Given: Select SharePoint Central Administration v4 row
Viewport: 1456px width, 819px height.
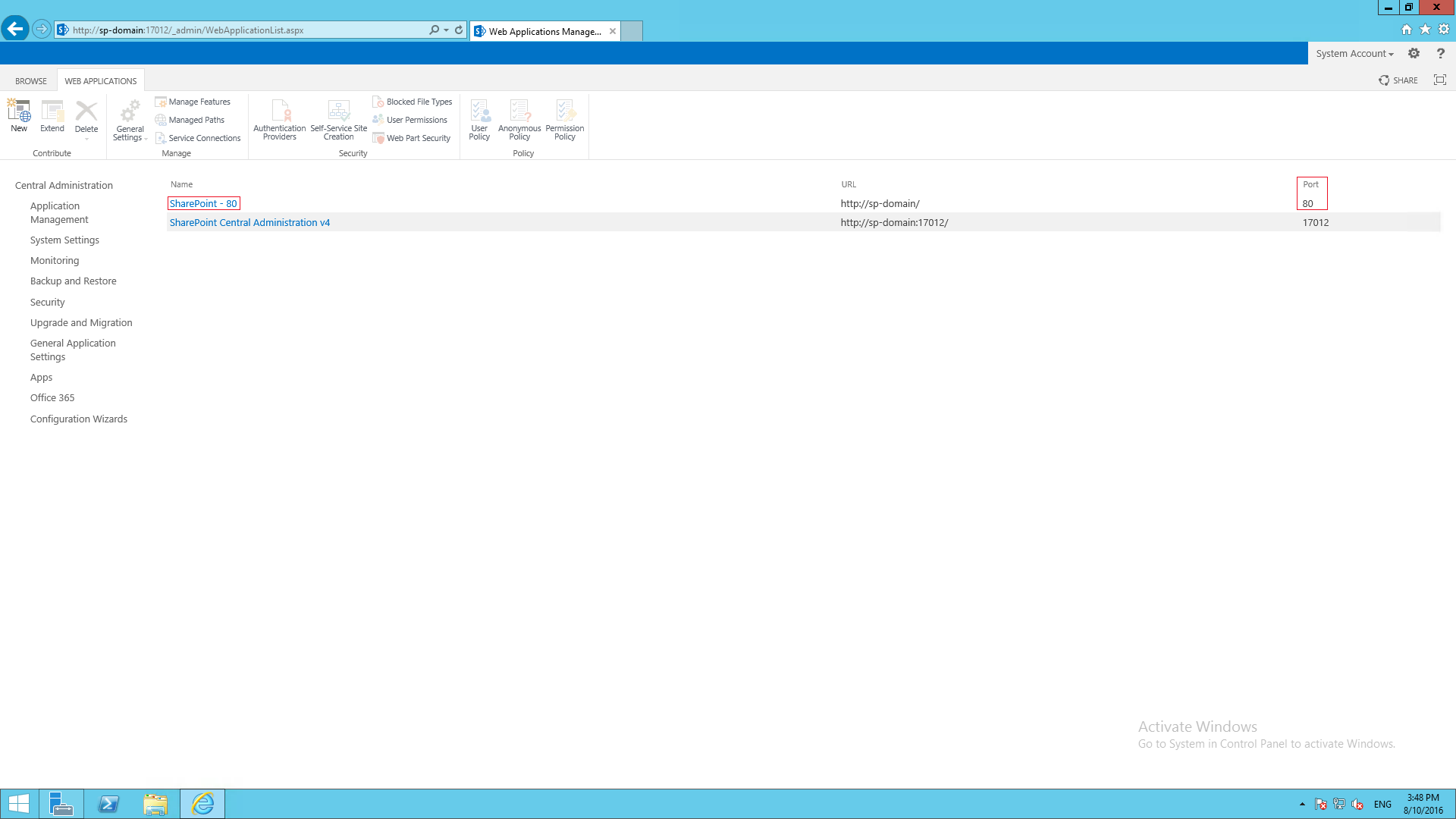Looking at the screenshot, I should (x=804, y=222).
